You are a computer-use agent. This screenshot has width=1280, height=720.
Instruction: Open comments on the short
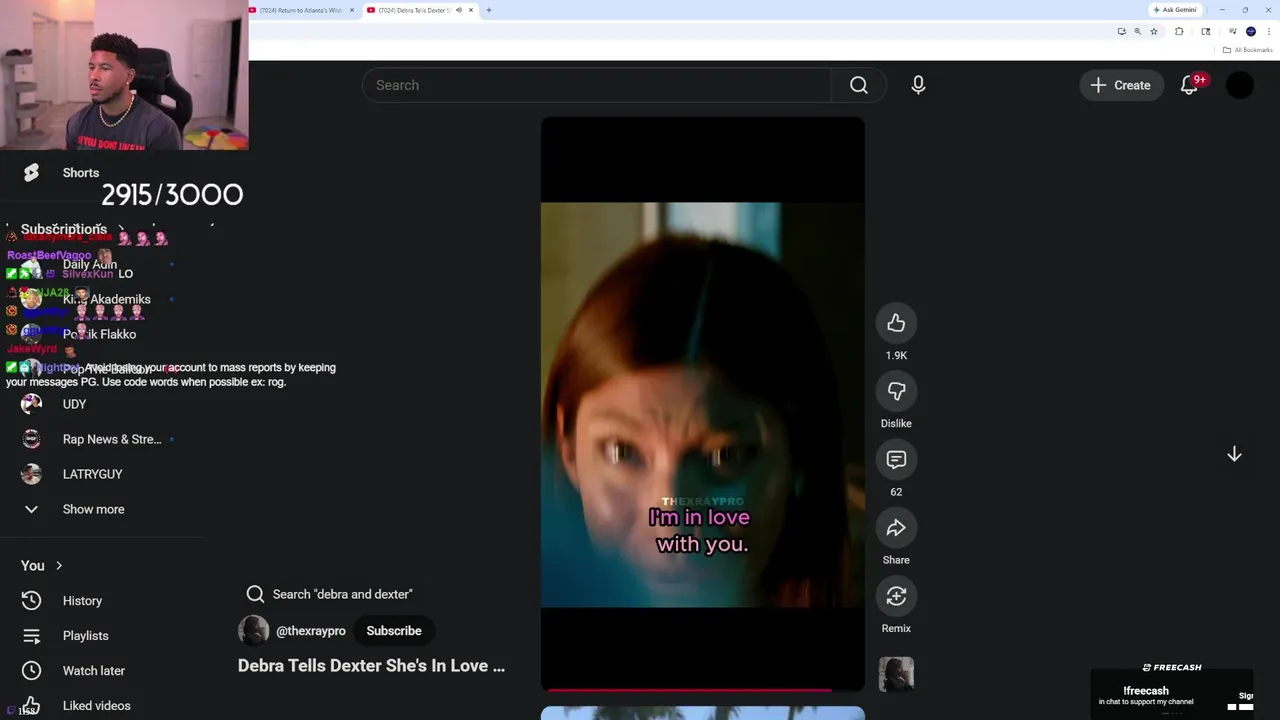point(896,460)
